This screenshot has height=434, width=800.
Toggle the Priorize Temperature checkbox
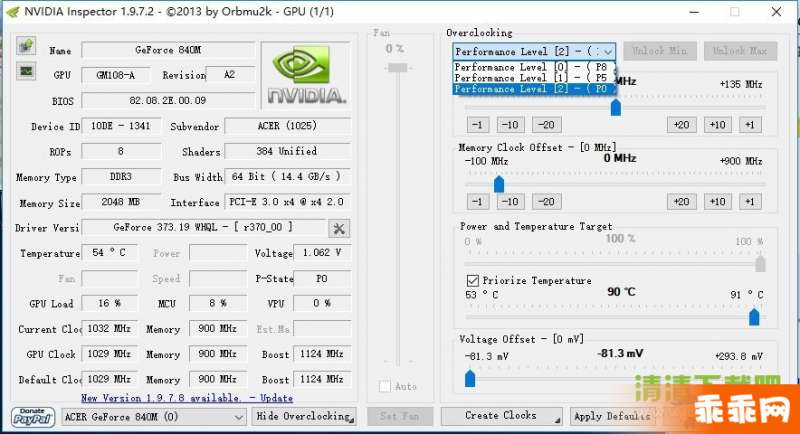472,280
